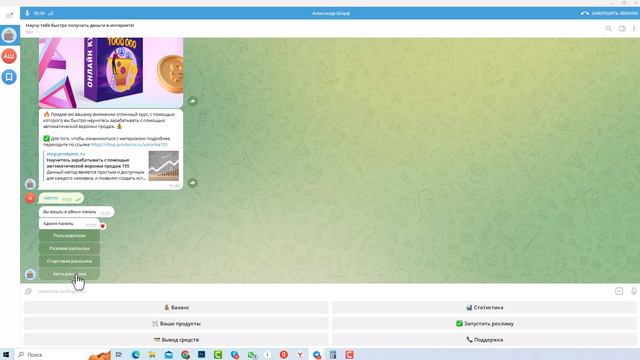
Task: Open the three-dot chat options menu
Action: (634, 29)
